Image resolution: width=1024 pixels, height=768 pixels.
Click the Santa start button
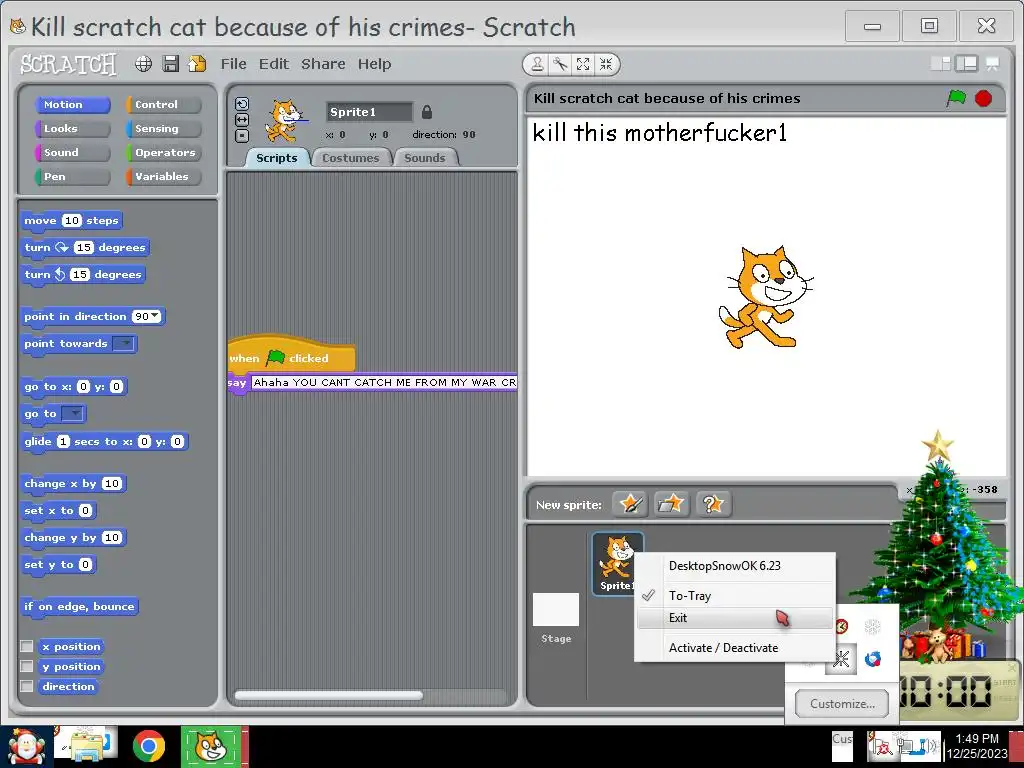tap(26, 746)
